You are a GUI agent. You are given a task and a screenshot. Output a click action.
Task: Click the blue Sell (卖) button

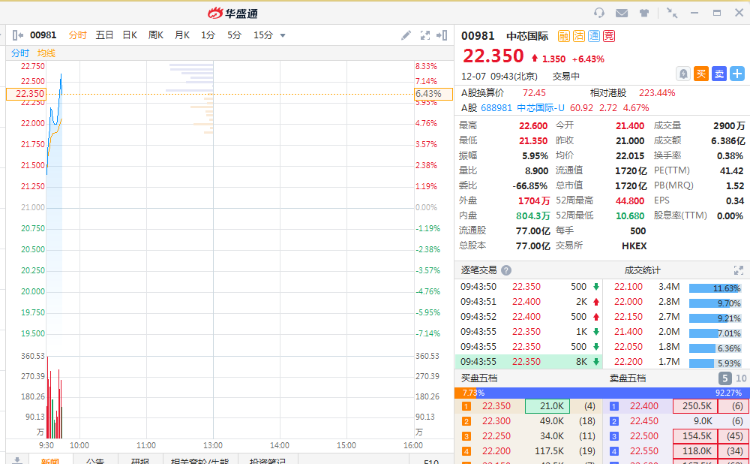719,73
